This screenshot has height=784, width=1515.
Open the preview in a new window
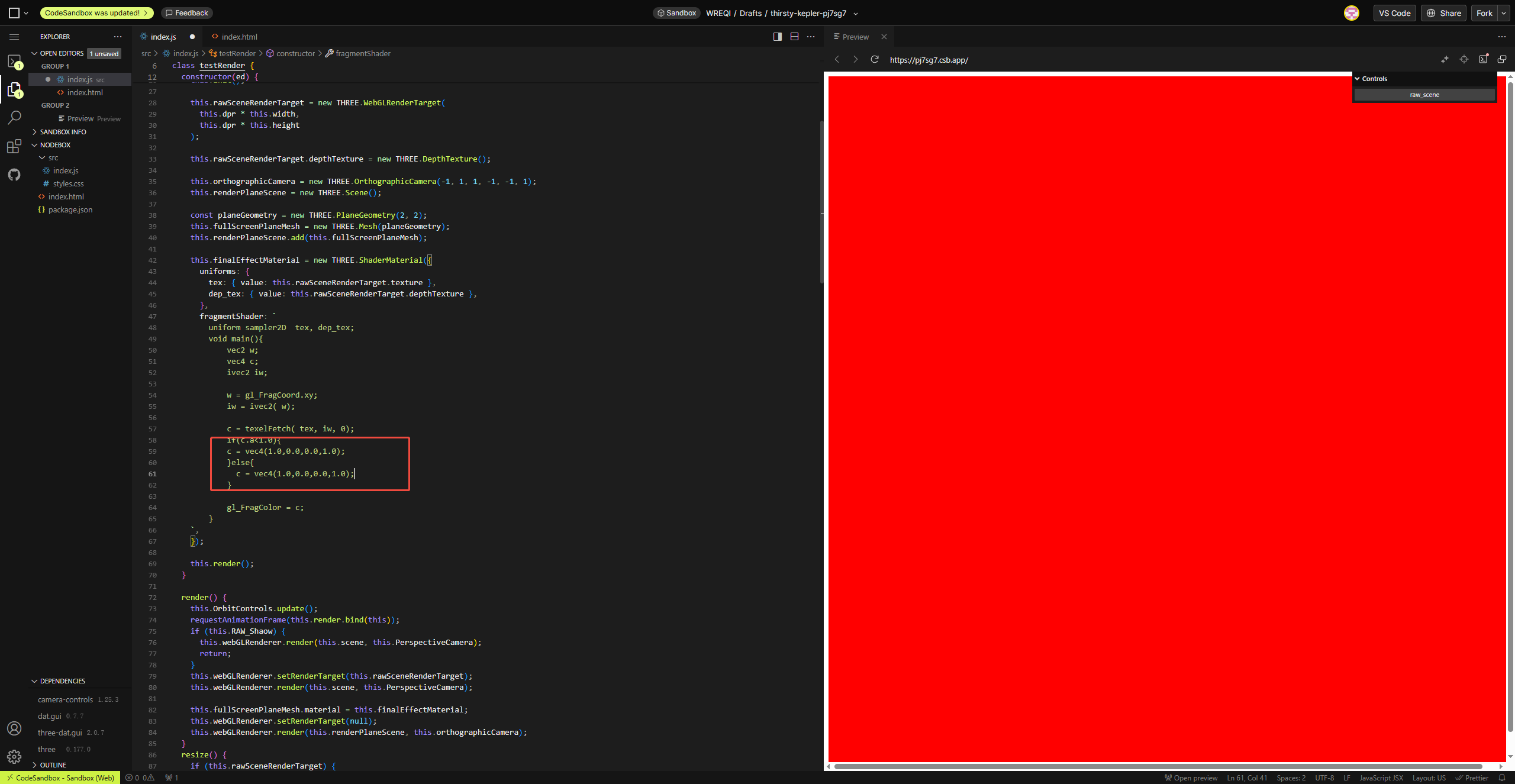[x=1502, y=59]
